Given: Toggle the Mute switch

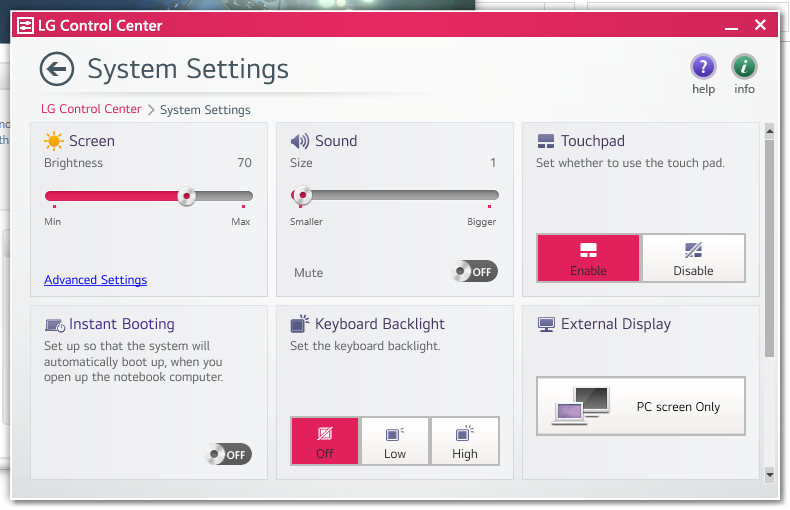Looking at the screenshot, I should (474, 272).
